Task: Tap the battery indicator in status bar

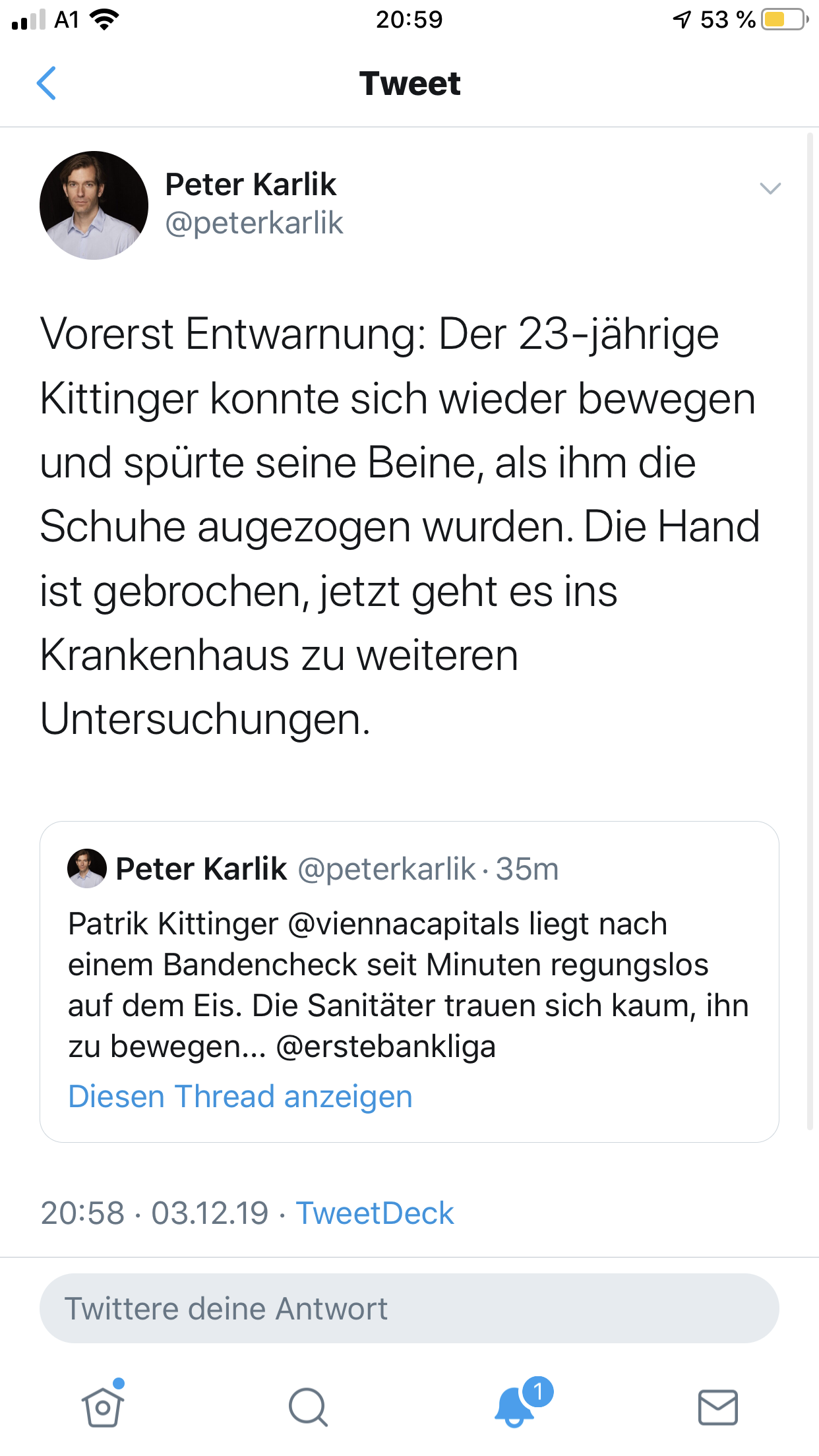Action: coord(783,20)
